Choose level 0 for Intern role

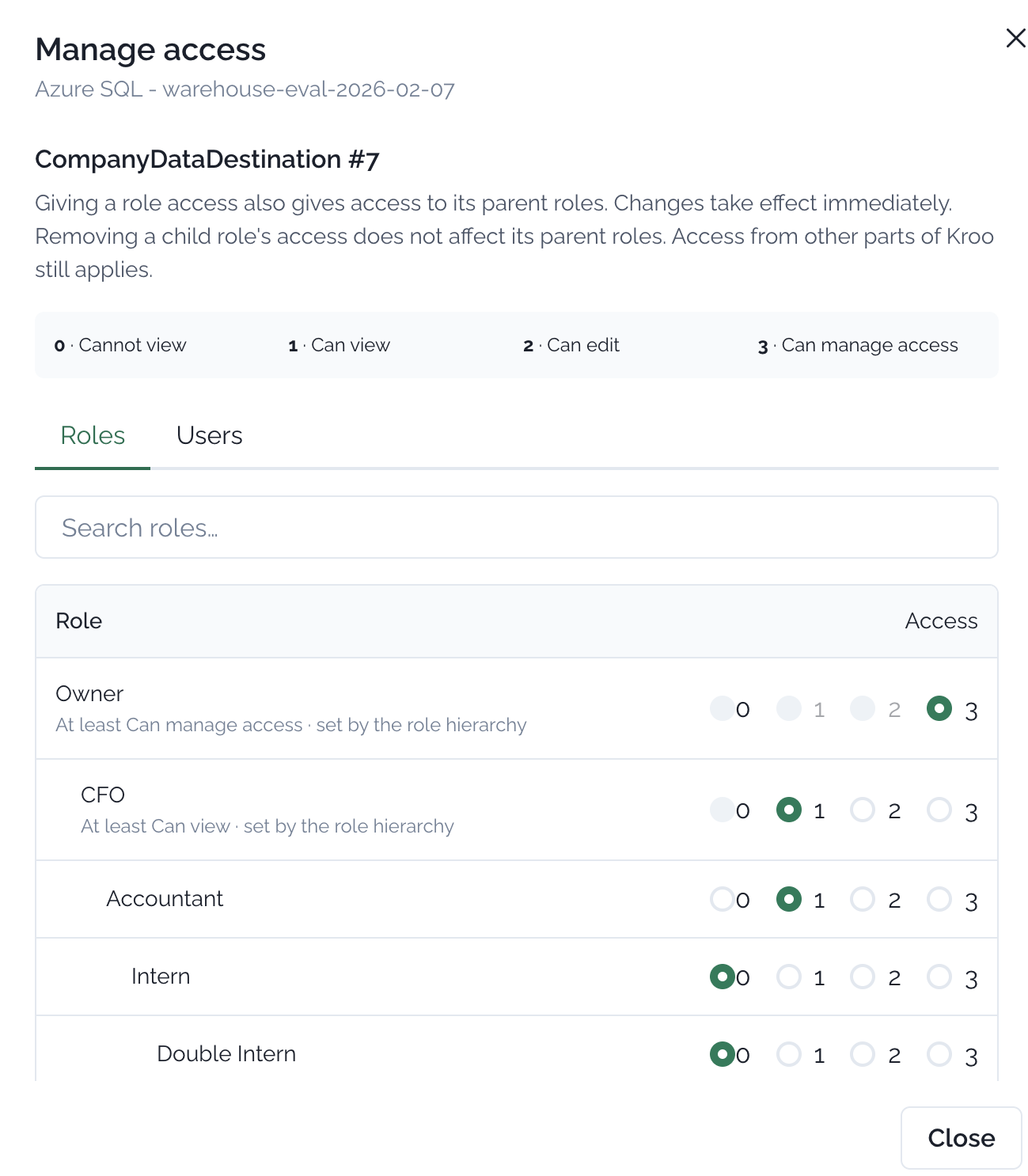723,977
